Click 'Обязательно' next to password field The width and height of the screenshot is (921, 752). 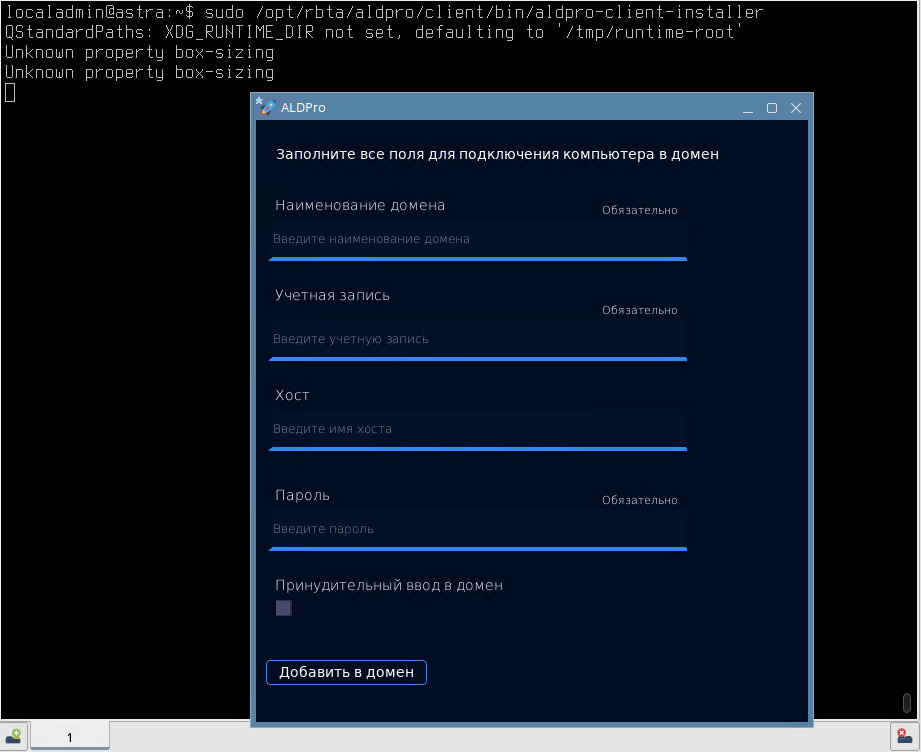(640, 501)
